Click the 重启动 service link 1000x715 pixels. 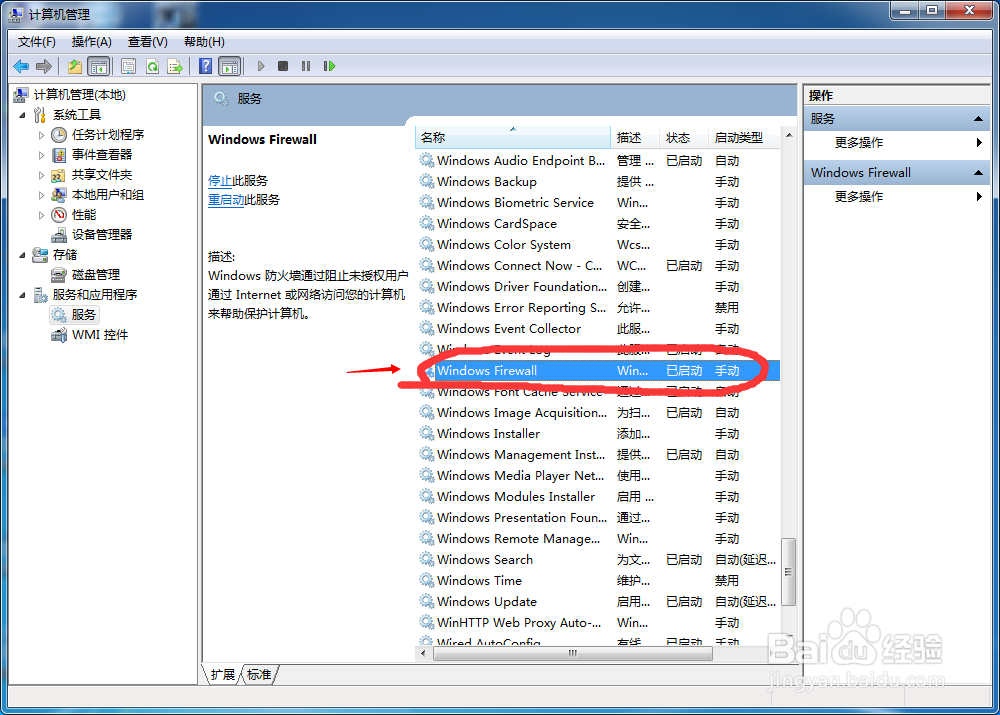pos(226,200)
